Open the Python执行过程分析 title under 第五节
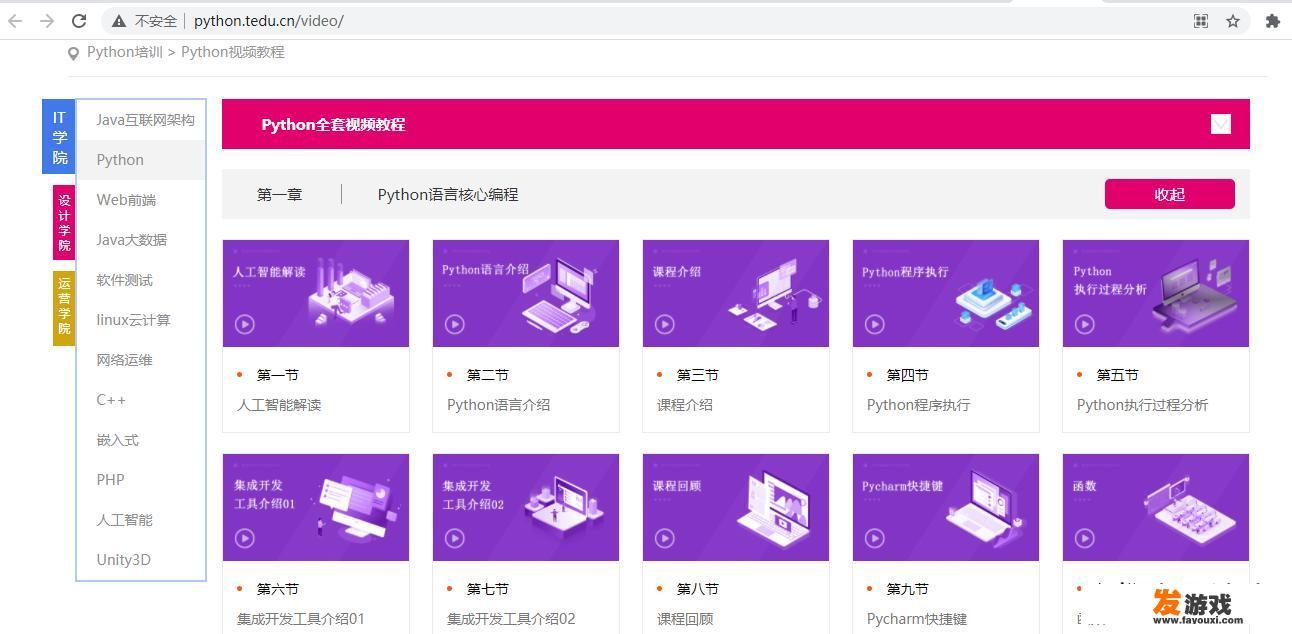Image resolution: width=1292 pixels, height=634 pixels. click(x=1142, y=405)
